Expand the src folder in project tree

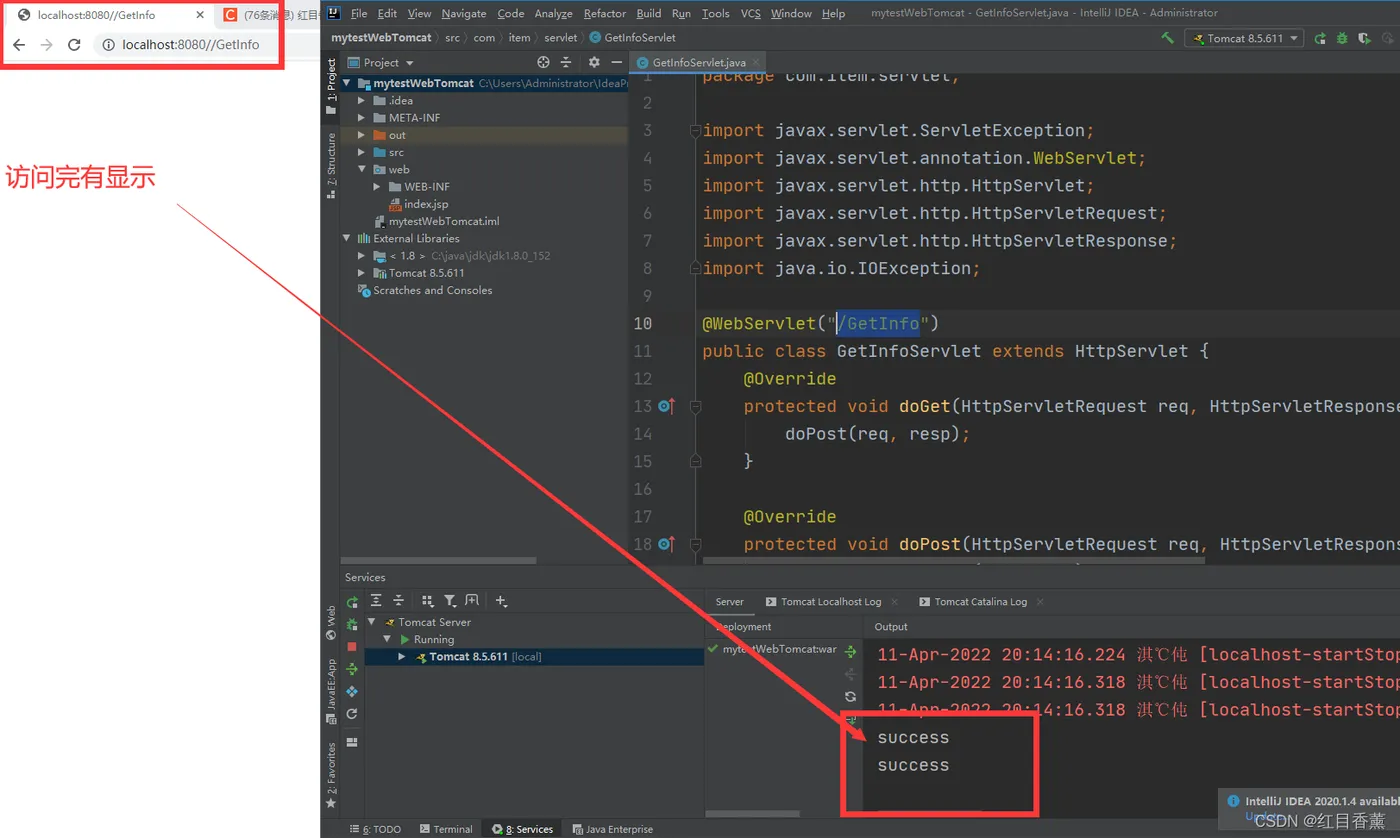pyautogui.click(x=362, y=152)
